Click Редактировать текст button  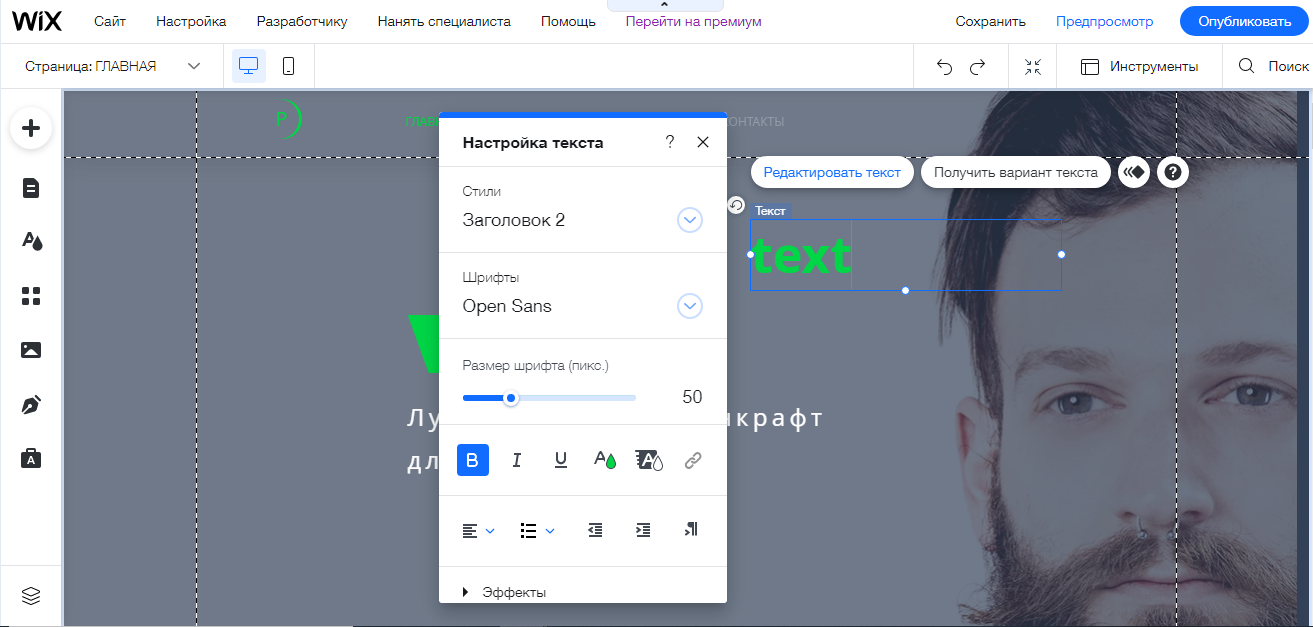832,172
